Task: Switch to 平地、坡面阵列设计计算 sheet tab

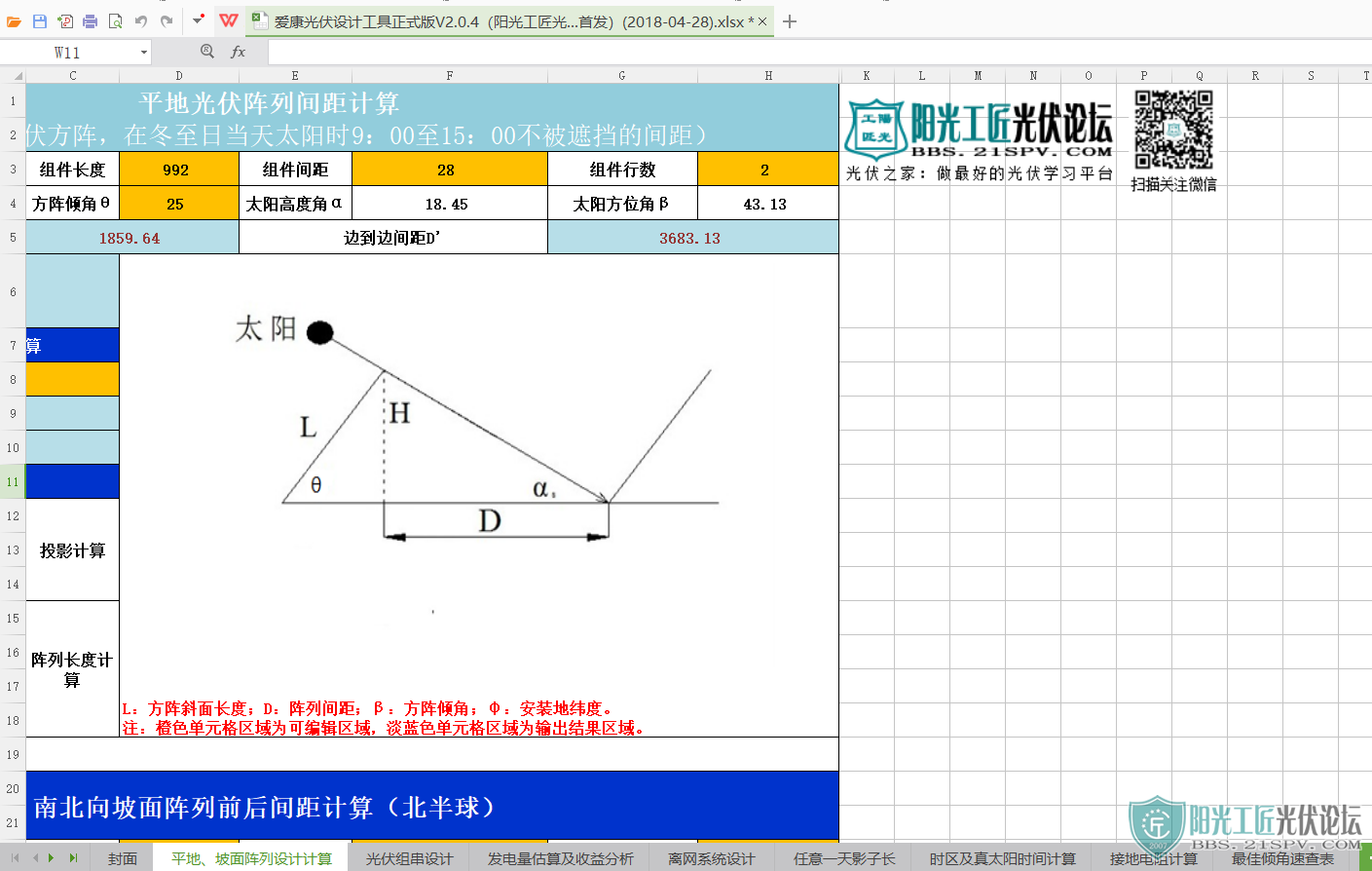Action: pyautogui.click(x=251, y=858)
